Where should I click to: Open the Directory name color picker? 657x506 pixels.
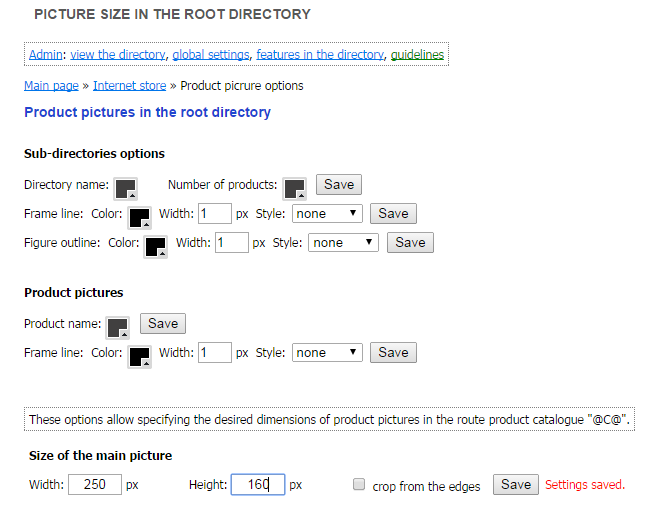click(126, 188)
